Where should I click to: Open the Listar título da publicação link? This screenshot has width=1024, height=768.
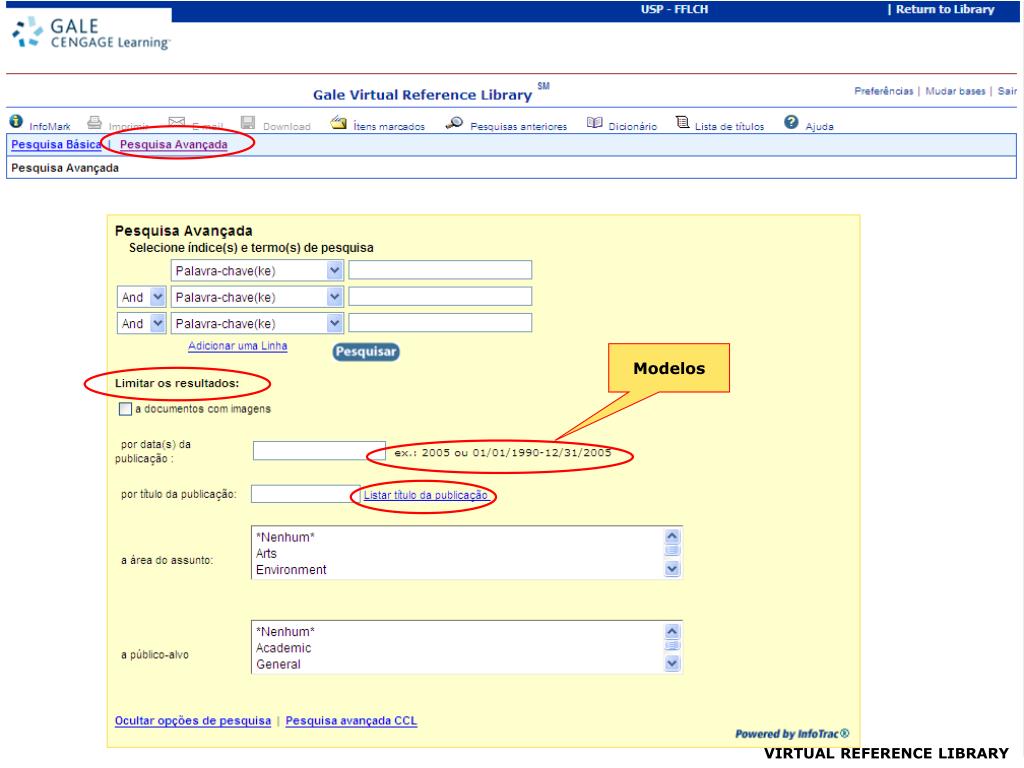426,495
